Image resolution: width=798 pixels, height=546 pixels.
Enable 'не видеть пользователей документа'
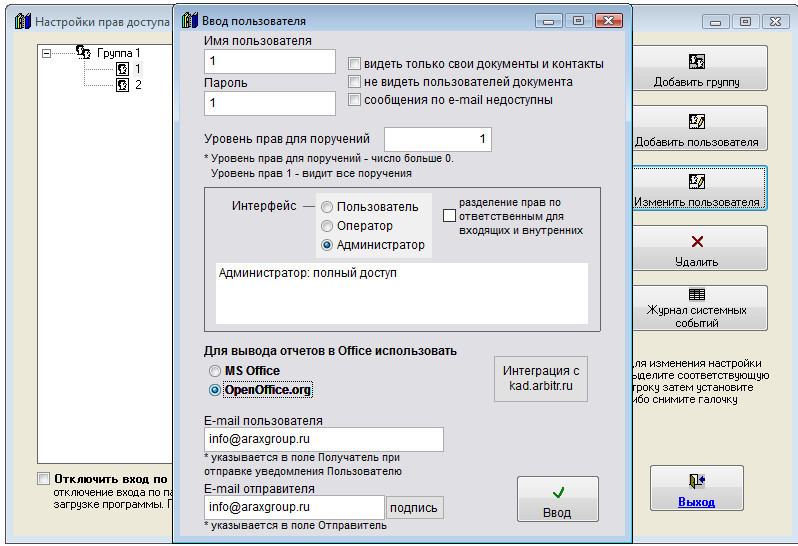coord(354,81)
